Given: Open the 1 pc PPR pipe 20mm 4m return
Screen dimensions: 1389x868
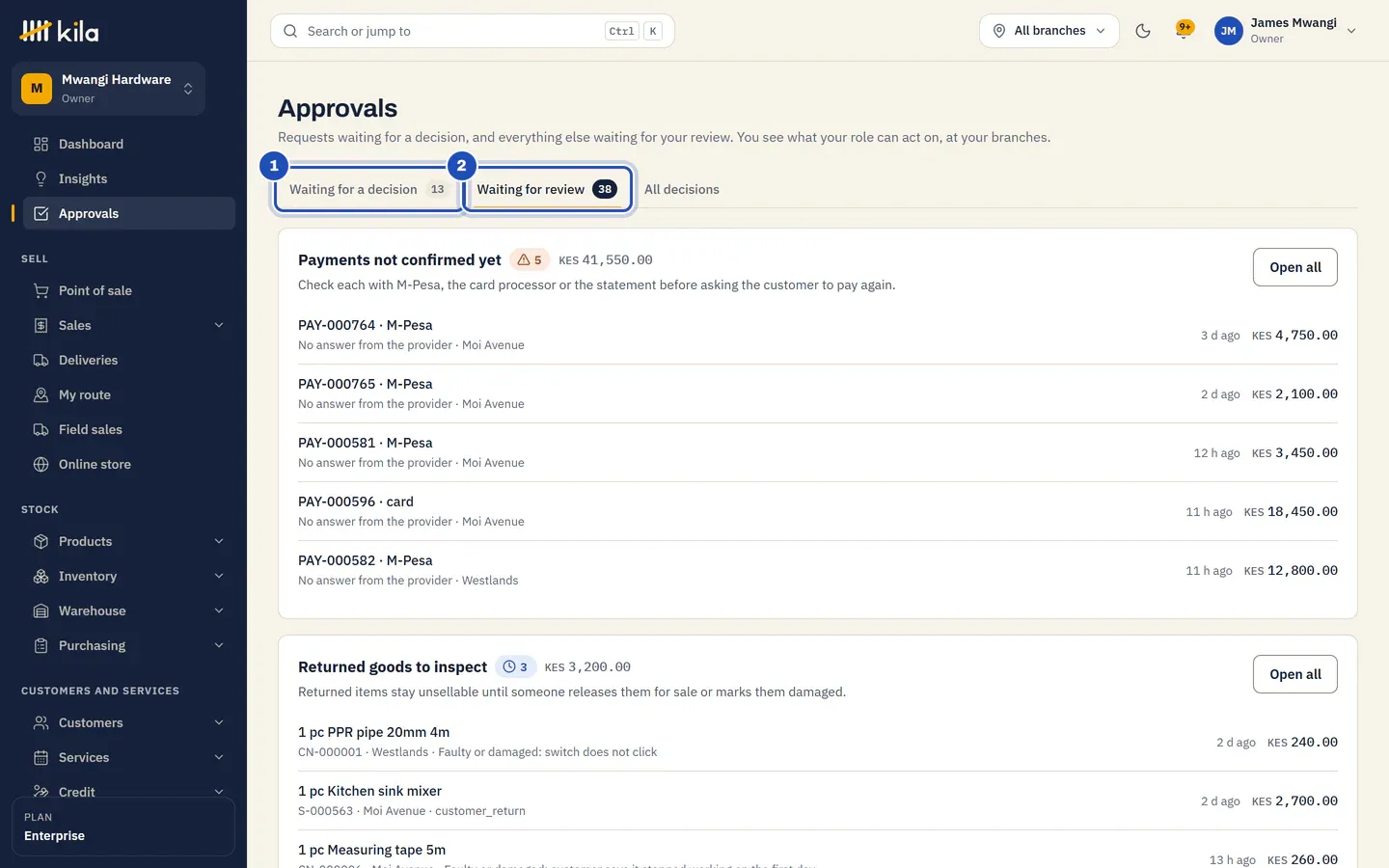Looking at the screenshot, I should tap(818, 742).
